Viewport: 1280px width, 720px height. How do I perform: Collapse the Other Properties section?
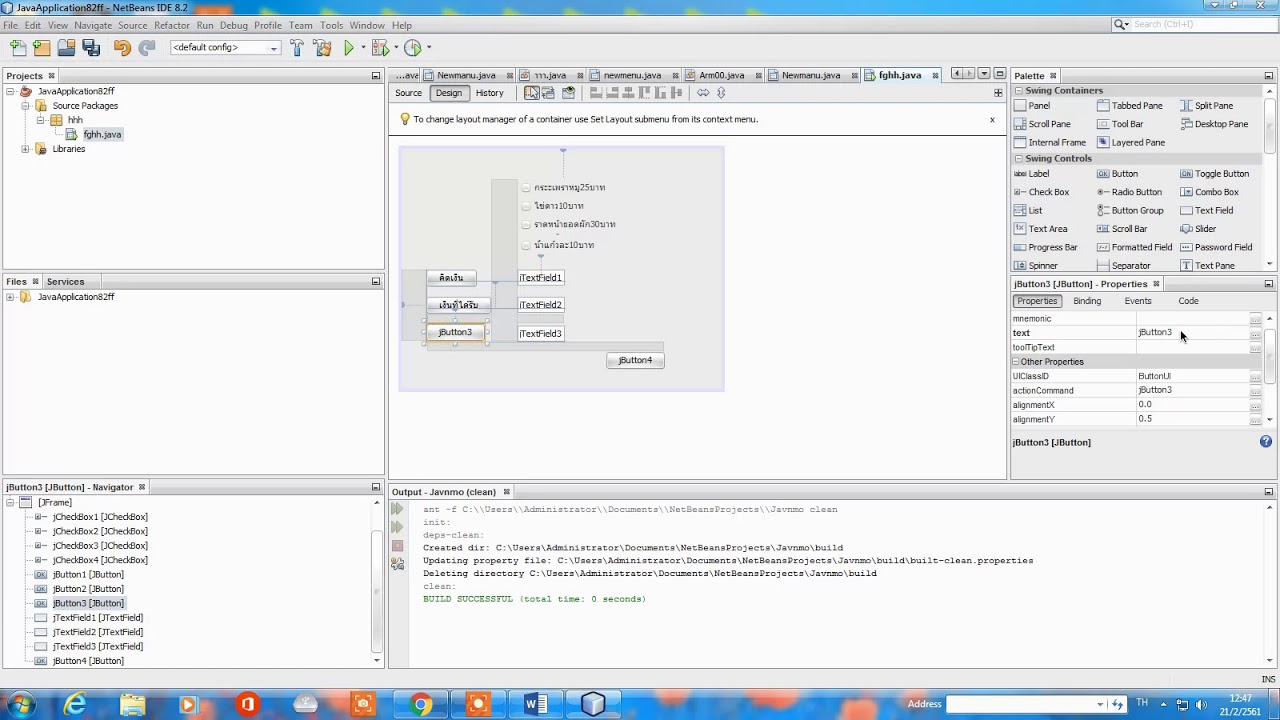coord(1015,362)
